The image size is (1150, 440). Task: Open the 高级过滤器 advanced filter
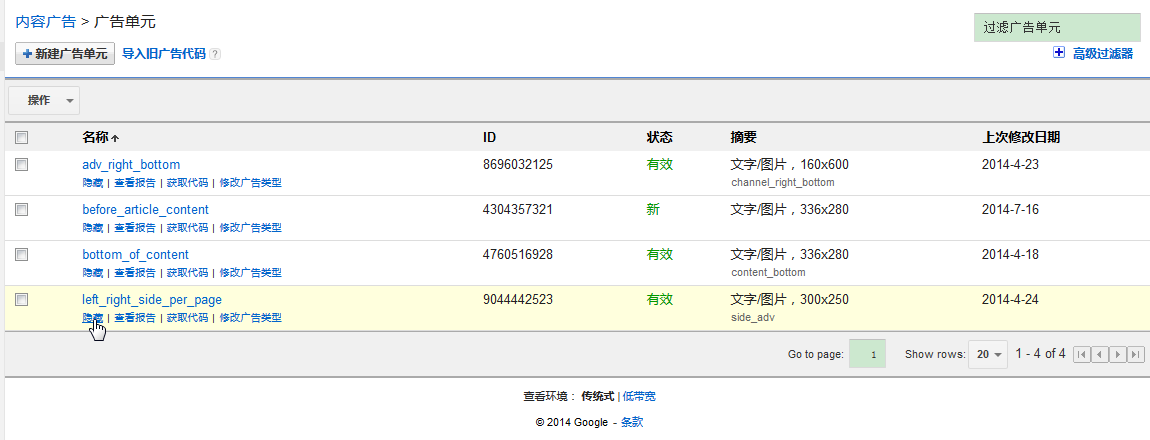1102,54
